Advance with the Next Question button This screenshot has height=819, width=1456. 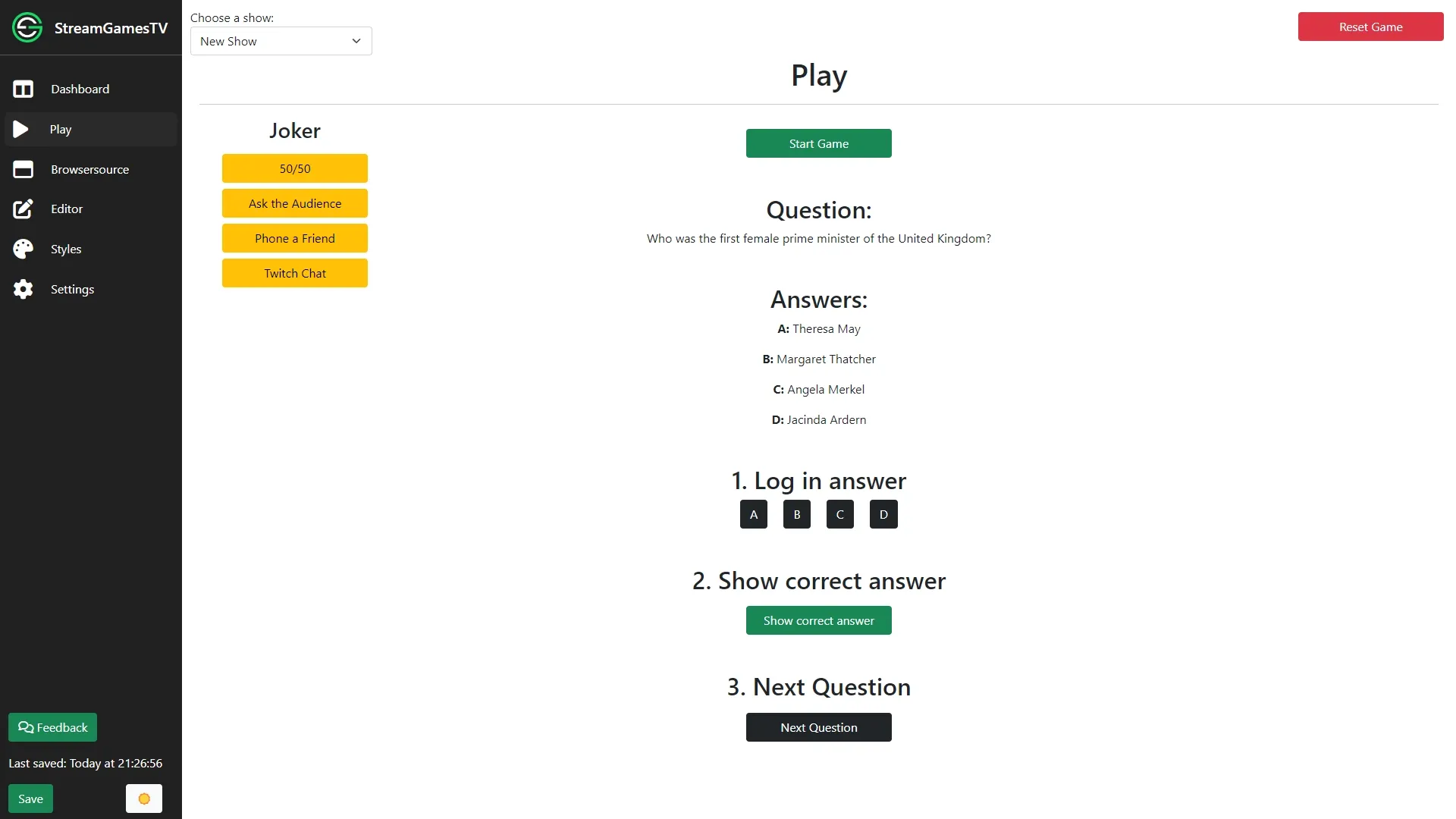point(818,727)
